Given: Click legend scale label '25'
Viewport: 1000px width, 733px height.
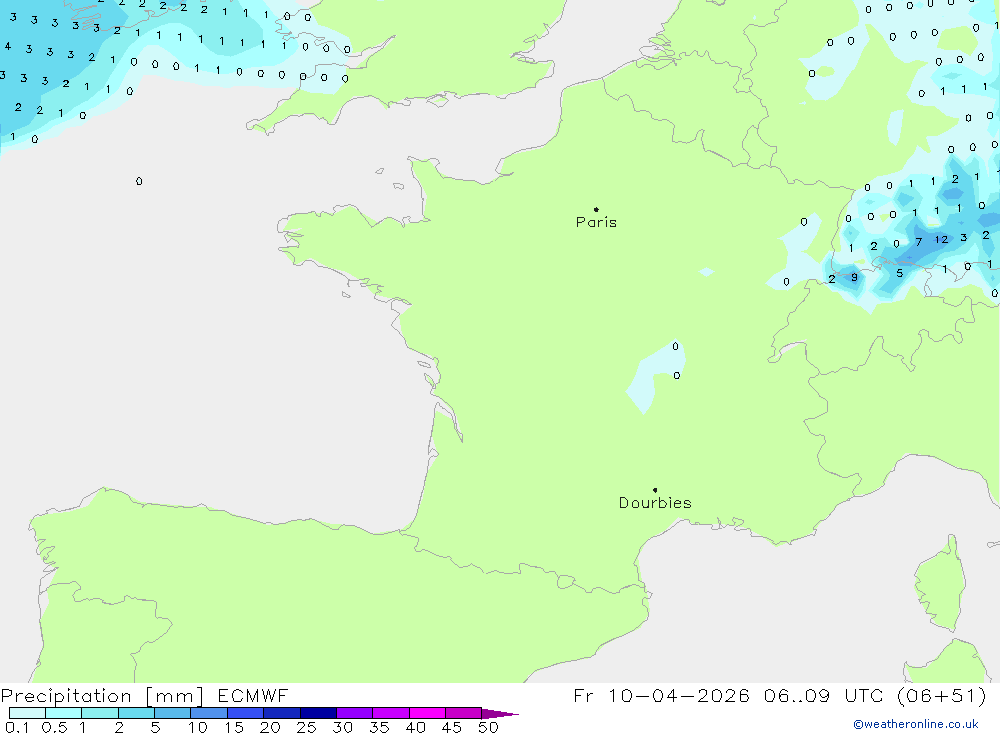Looking at the screenshot, I should [x=306, y=727].
